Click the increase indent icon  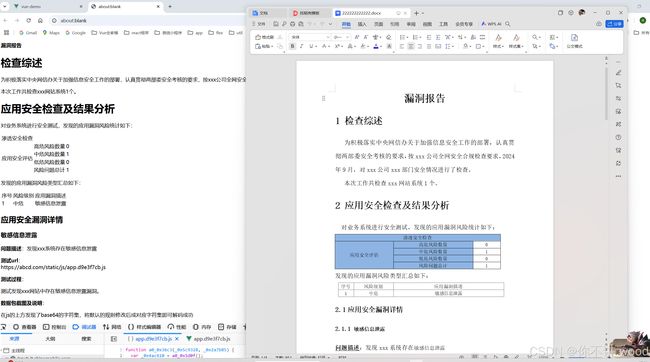[438, 37]
